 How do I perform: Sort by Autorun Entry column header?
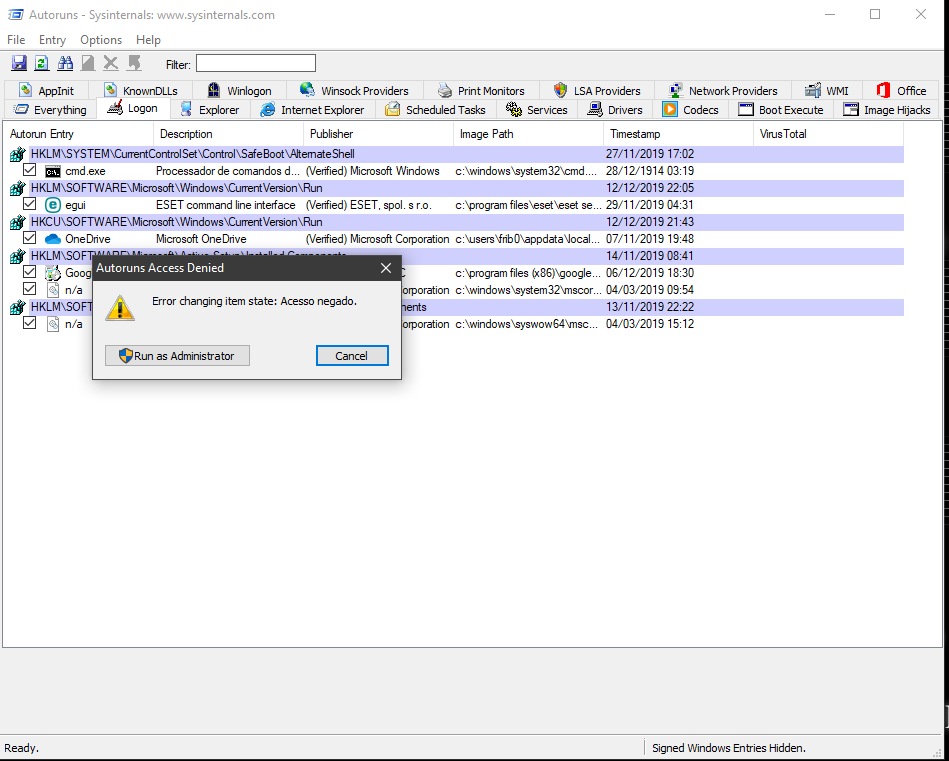(x=79, y=134)
